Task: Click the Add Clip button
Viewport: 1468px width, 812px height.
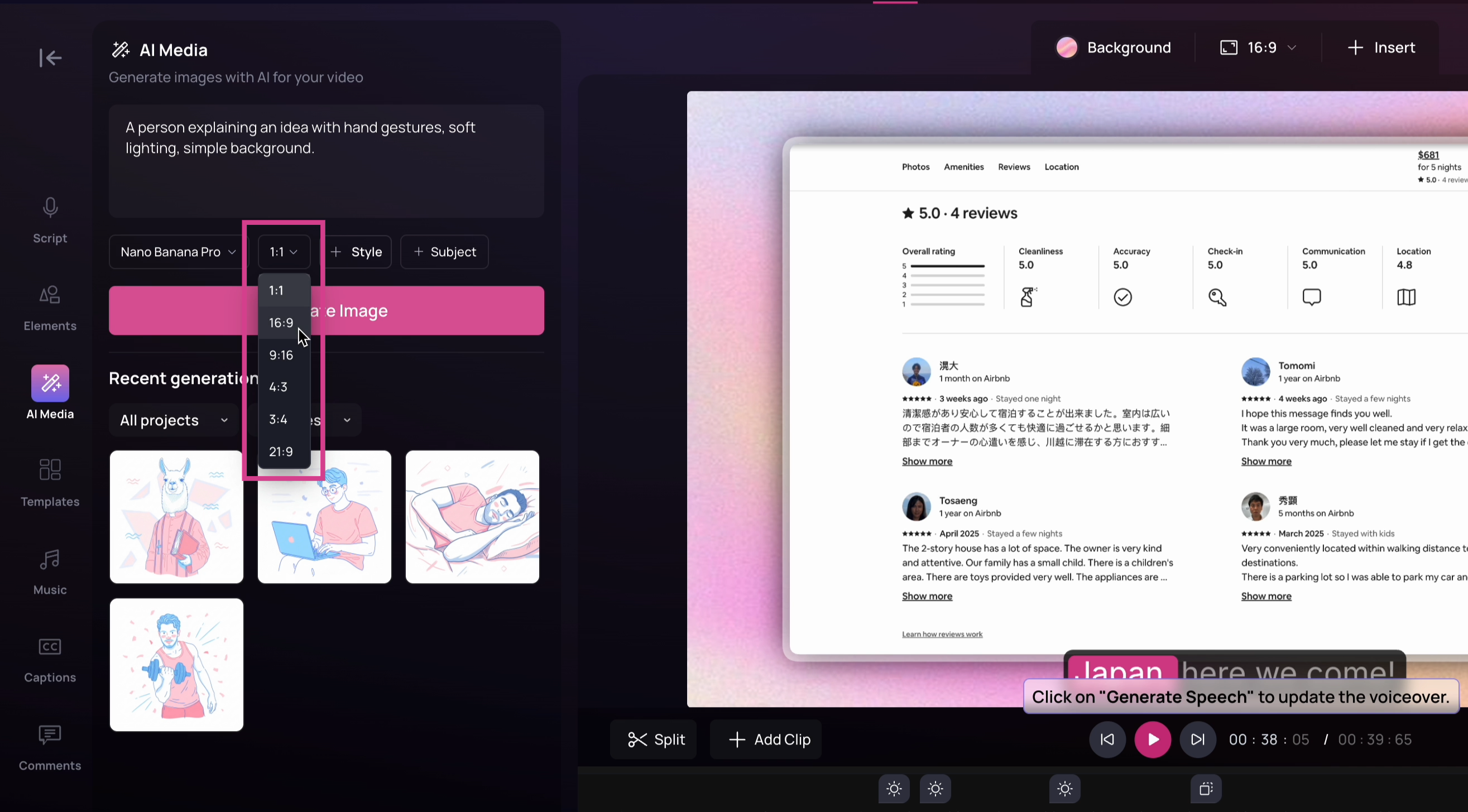Action: (x=769, y=739)
